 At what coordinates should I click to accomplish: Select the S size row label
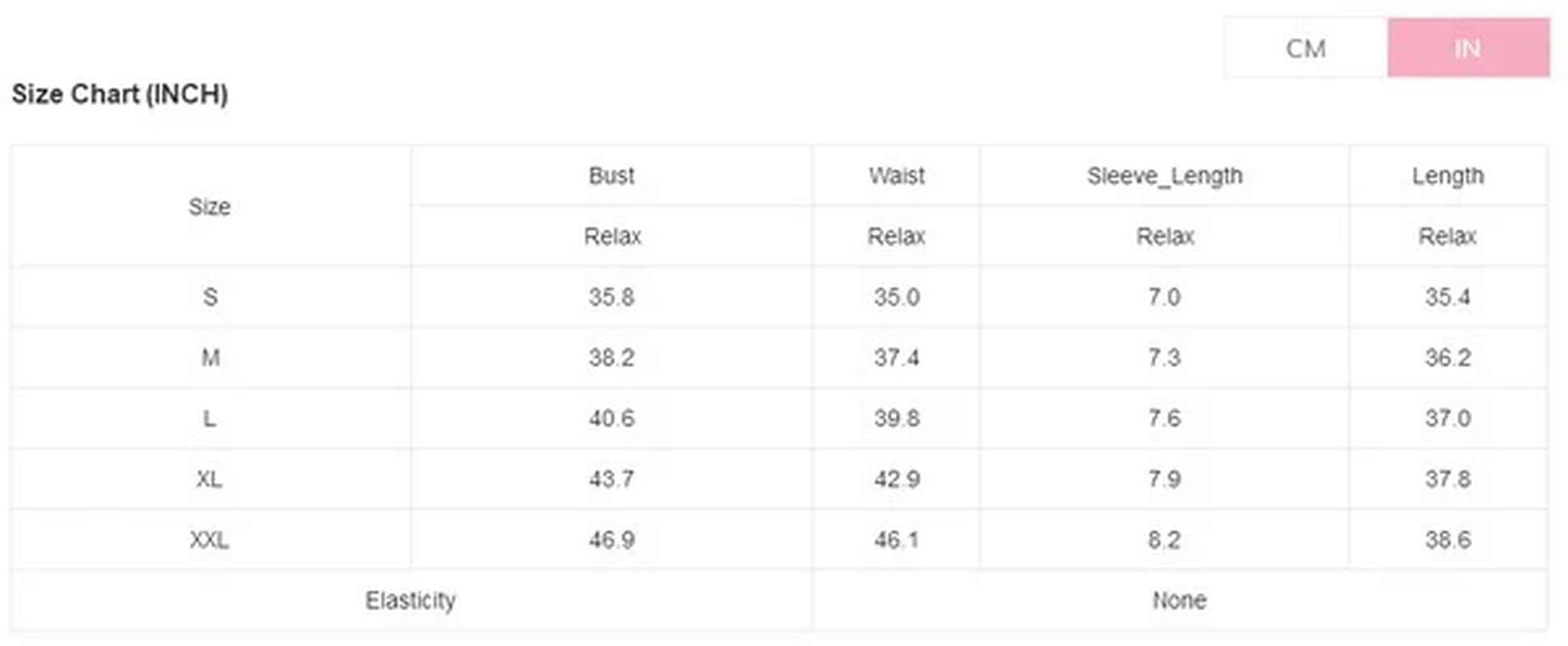click(210, 297)
